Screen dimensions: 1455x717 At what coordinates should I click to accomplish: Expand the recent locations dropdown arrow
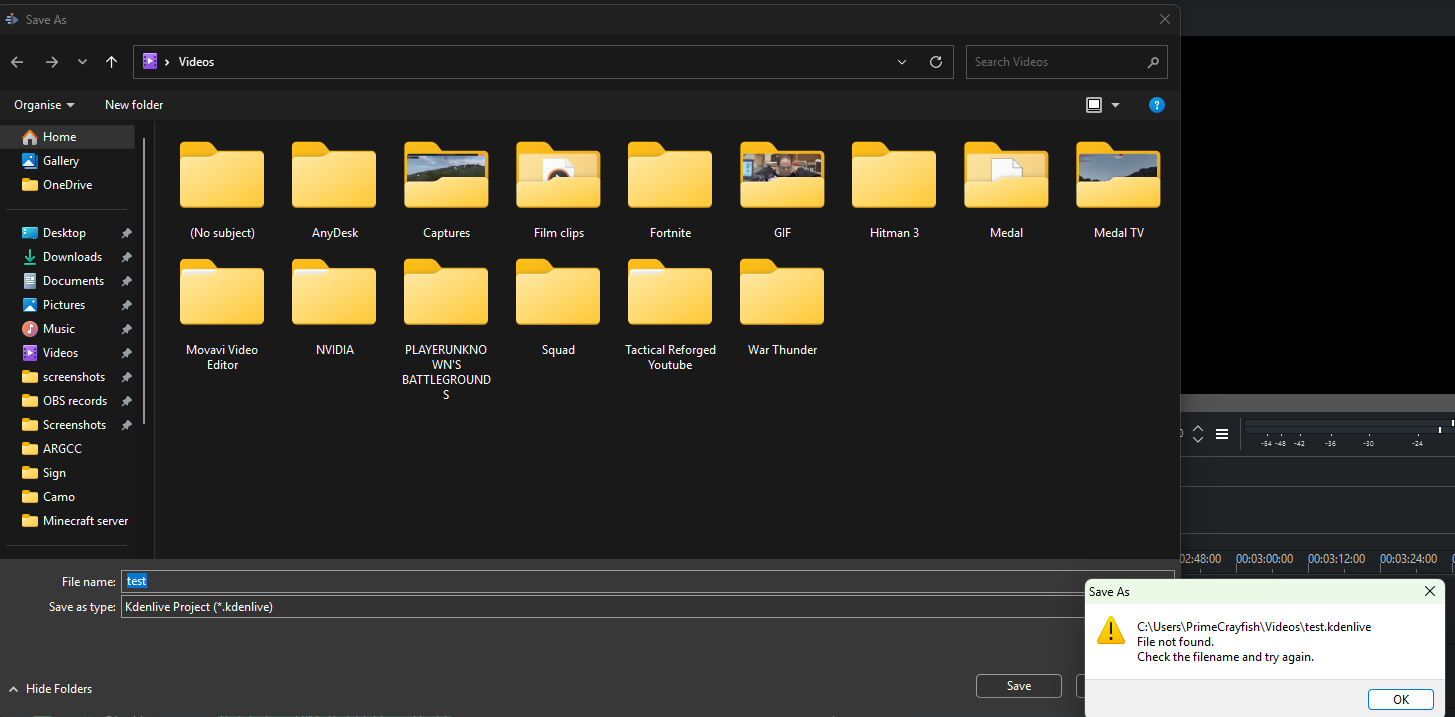tap(82, 62)
